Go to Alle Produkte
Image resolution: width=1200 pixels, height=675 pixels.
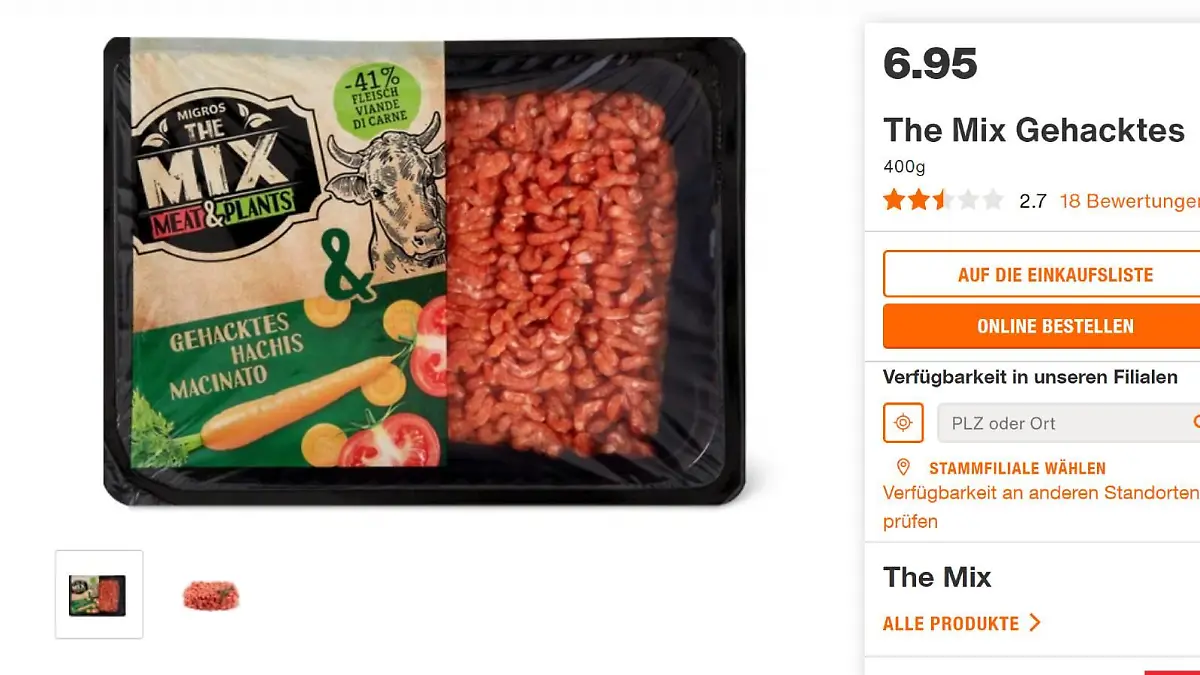pyautogui.click(x=950, y=623)
